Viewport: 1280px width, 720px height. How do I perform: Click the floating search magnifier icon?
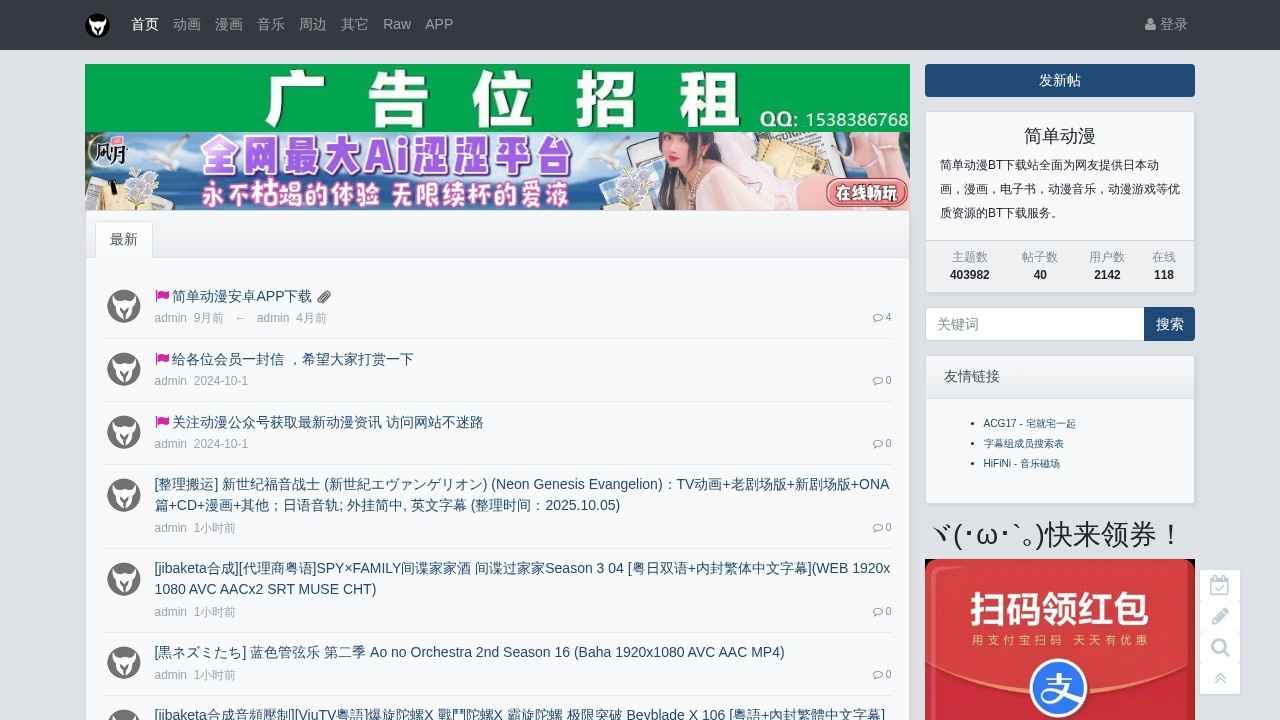[x=1219, y=647]
